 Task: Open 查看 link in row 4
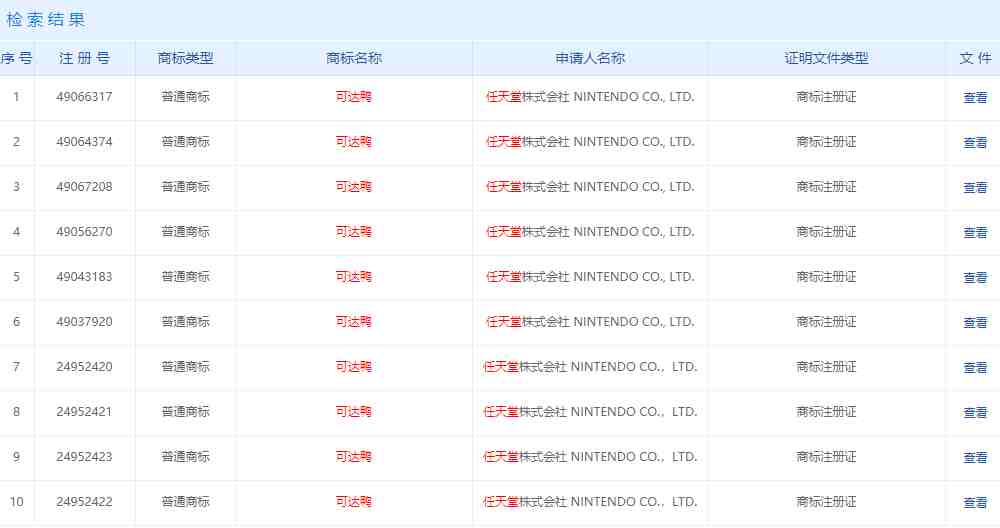pyautogui.click(x=975, y=233)
